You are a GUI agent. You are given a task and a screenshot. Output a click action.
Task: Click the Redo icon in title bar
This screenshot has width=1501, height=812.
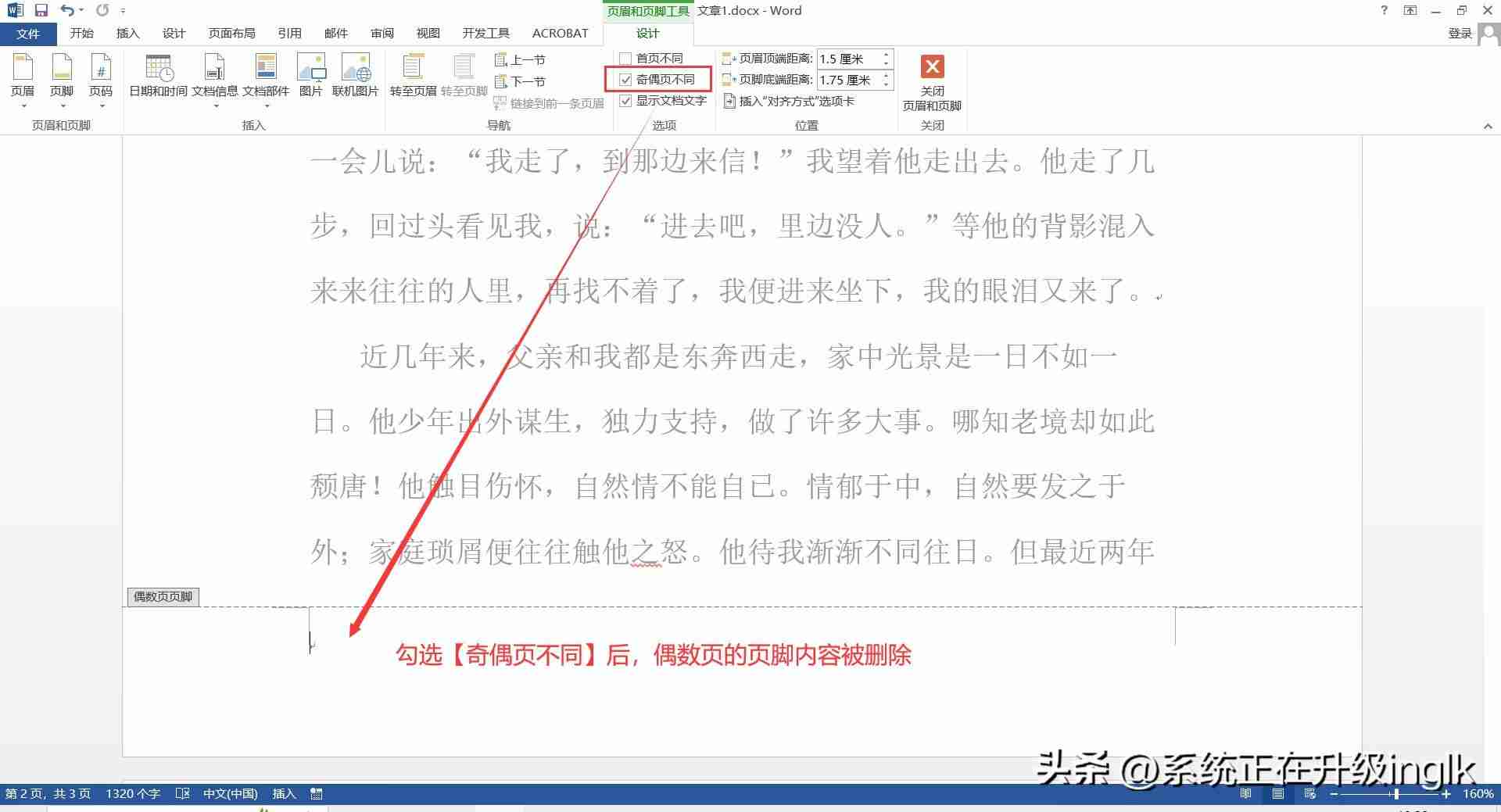pyautogui.click(x=102, y=10)
